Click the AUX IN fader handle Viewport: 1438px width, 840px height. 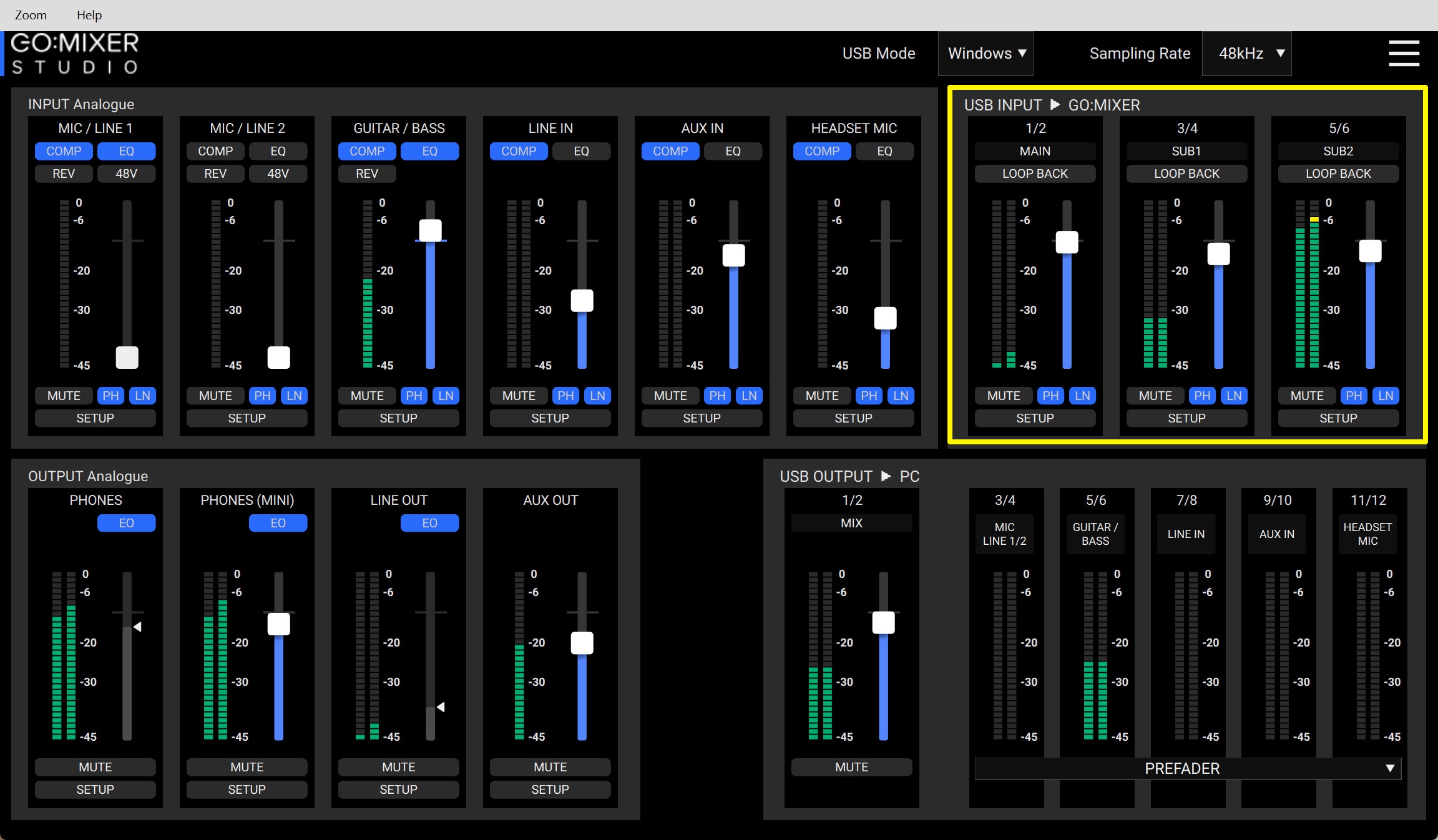(733, 255)
